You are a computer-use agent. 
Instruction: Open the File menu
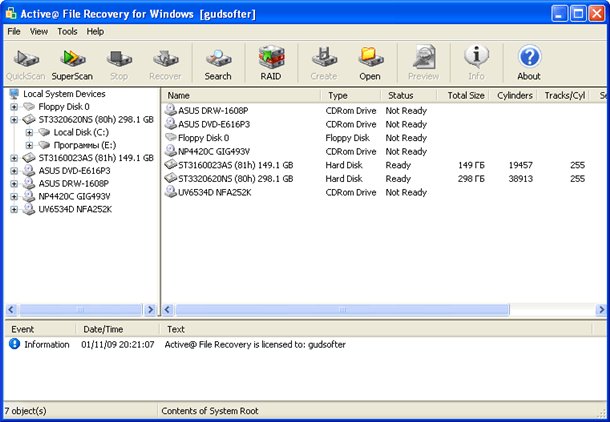click(14, 32)
